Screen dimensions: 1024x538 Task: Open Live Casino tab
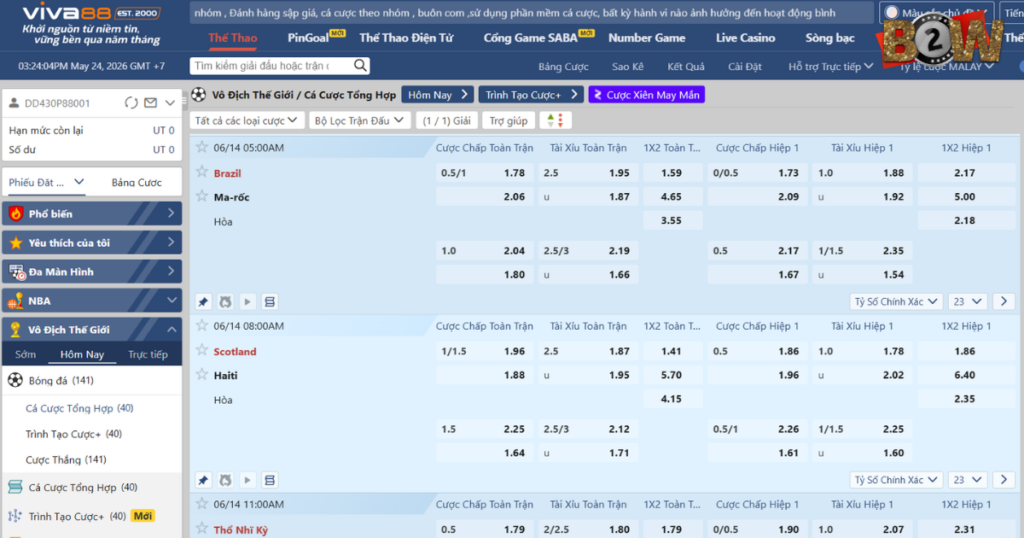point(745,38)
